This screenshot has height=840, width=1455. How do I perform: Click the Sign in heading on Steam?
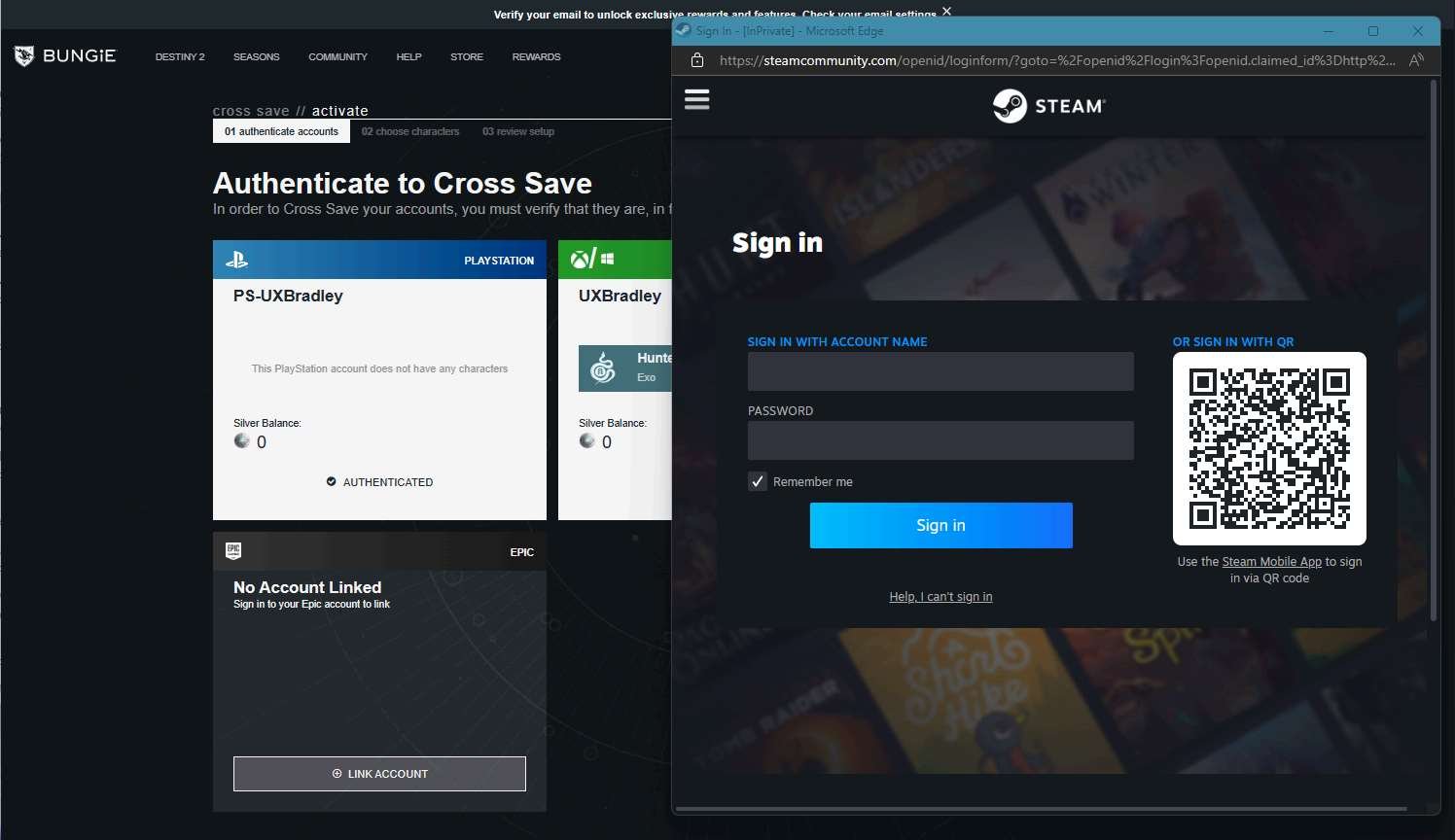[777, 243]
